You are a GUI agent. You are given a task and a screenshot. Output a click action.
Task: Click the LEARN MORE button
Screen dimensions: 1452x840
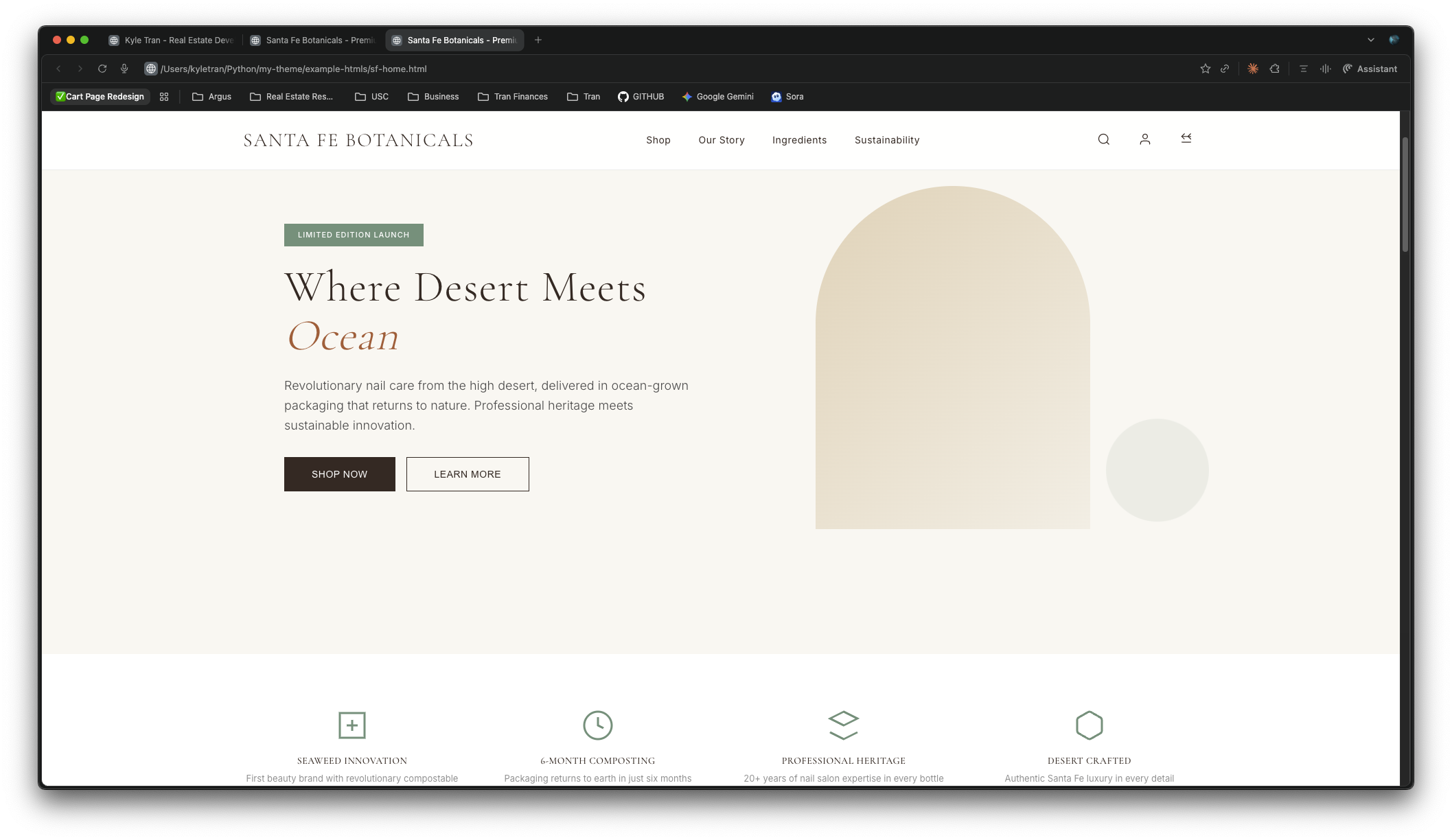point(467,474)
